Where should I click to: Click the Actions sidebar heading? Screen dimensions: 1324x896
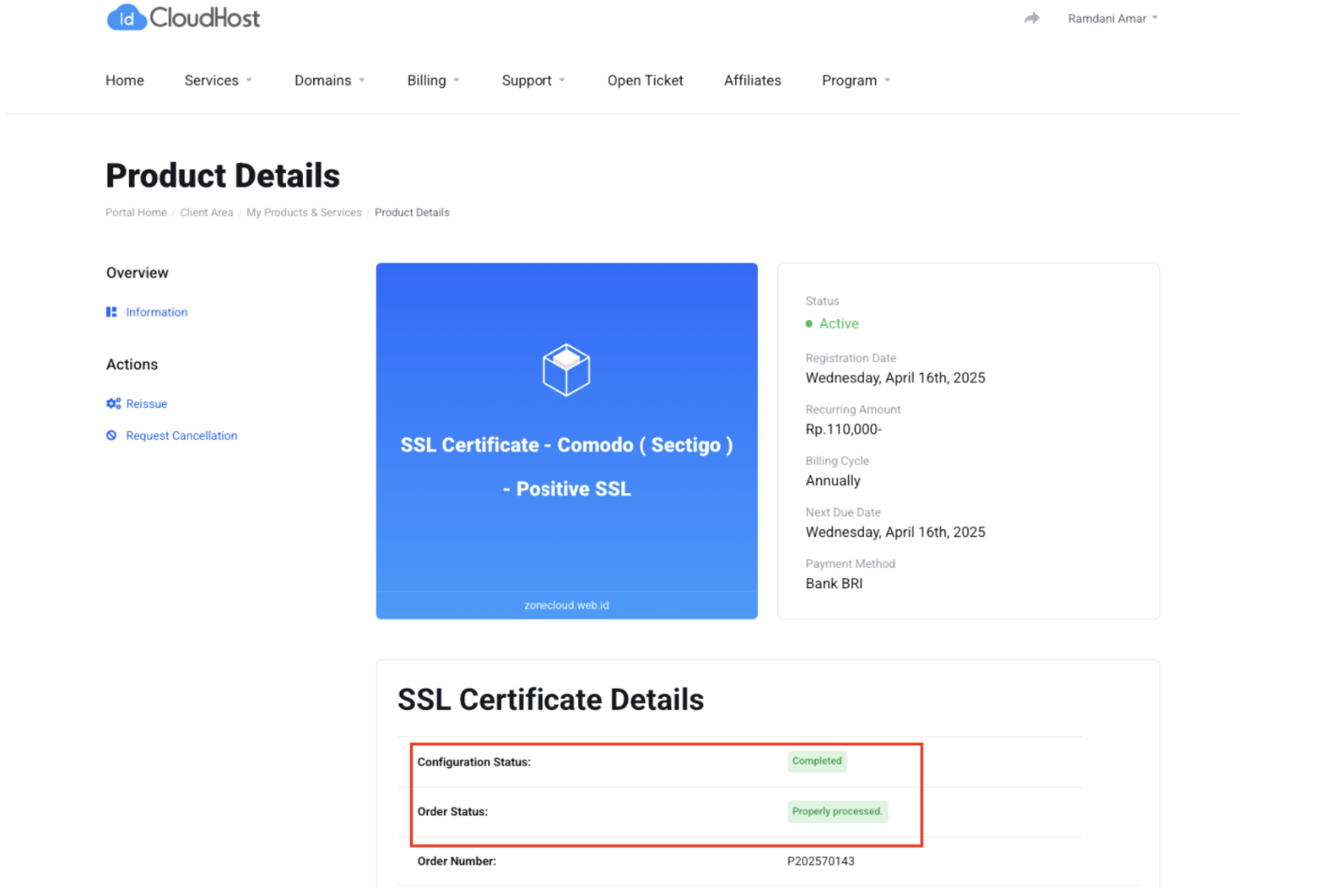132,364
